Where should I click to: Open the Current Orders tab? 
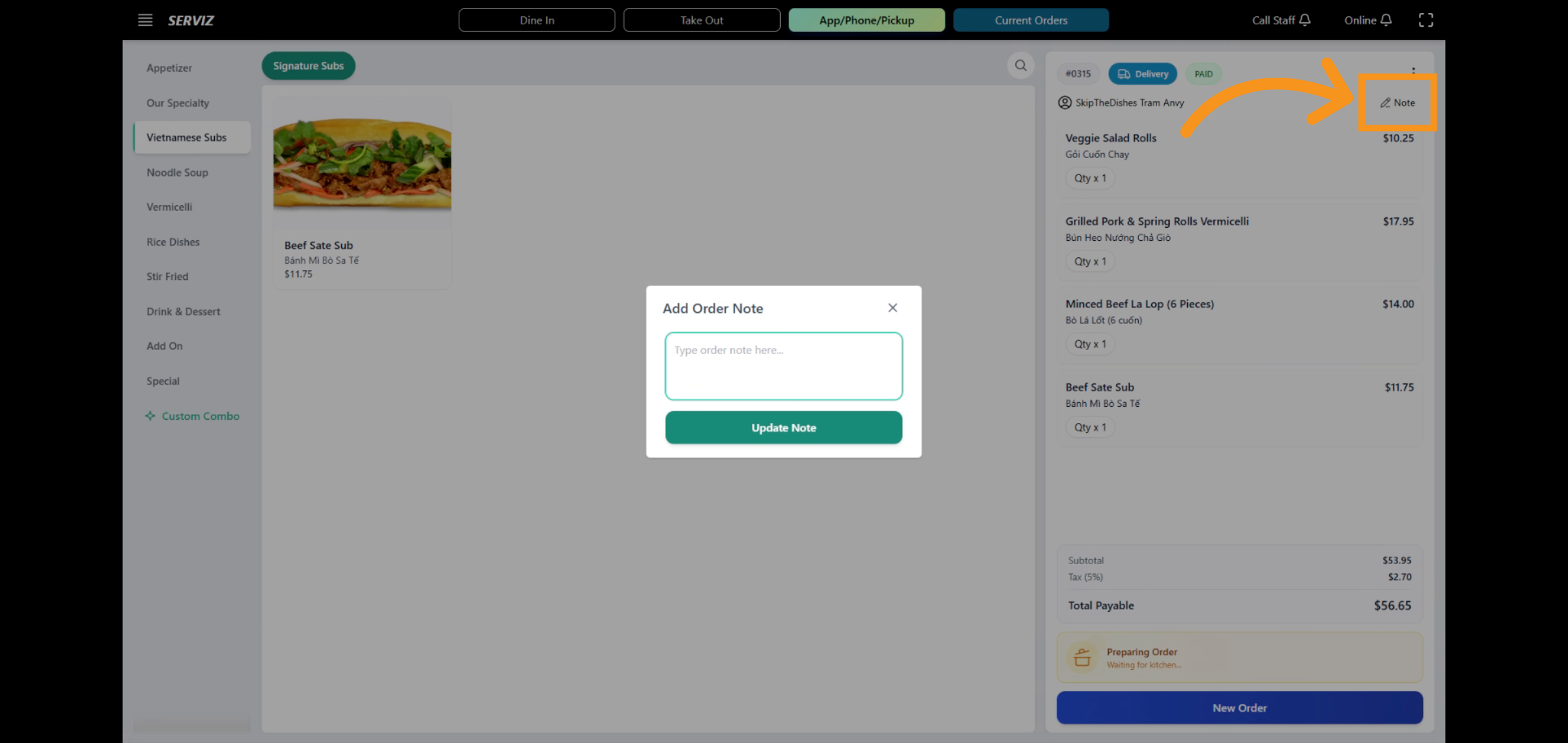tap(1030, 20)
